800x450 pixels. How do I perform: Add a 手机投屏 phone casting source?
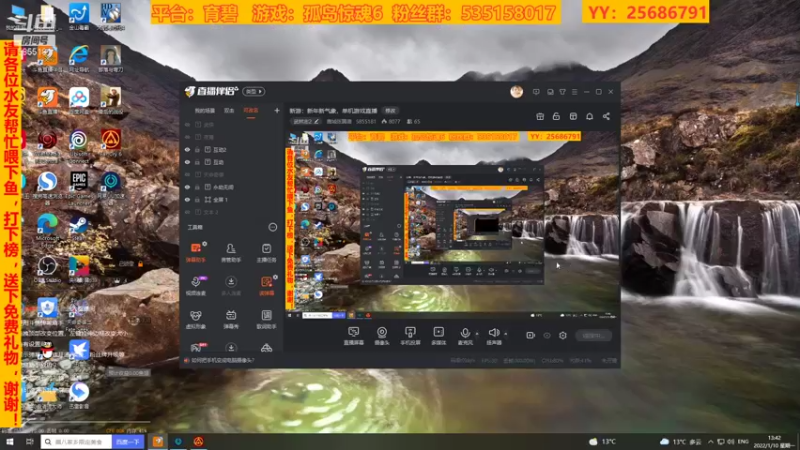(x=410, y=336)
